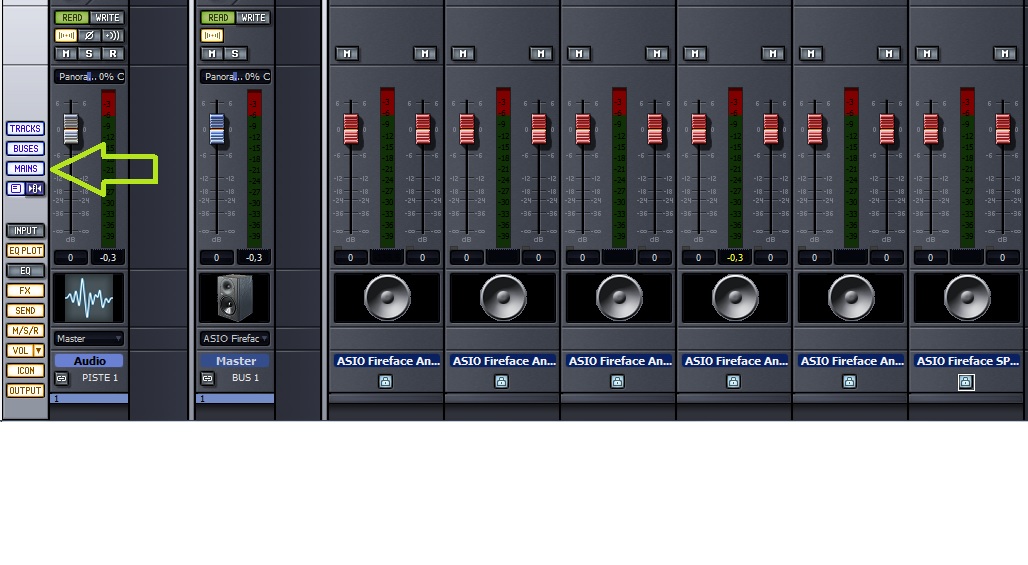Toggle the VOL module button
Screen dimensions: 1028x565
coord(20,351)
